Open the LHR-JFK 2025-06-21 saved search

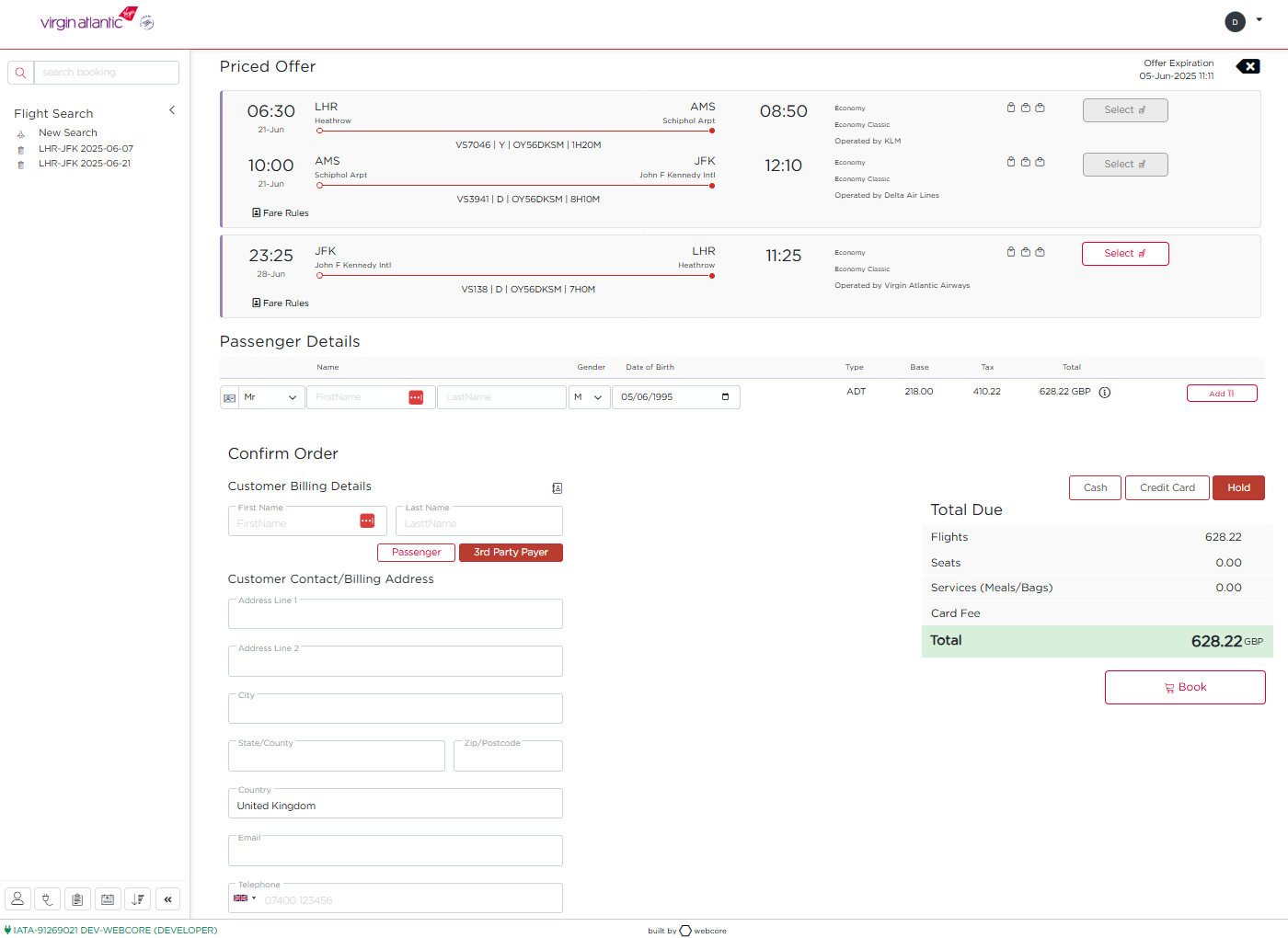(85, 164)
